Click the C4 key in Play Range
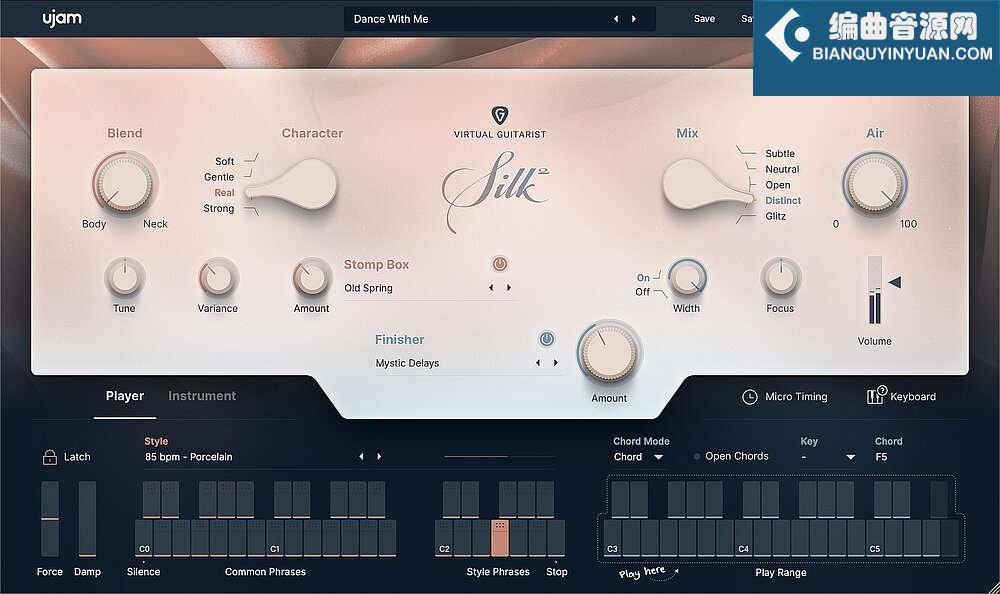 [x=744, y=538]
